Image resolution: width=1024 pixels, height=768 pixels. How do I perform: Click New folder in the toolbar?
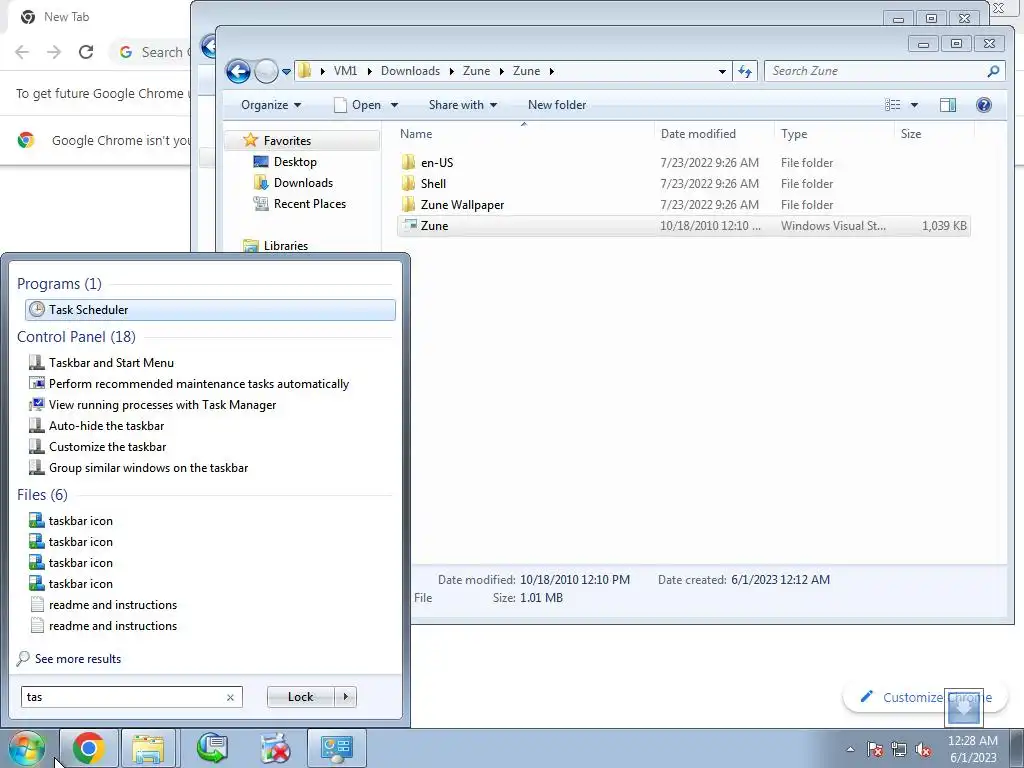[557, 104]
